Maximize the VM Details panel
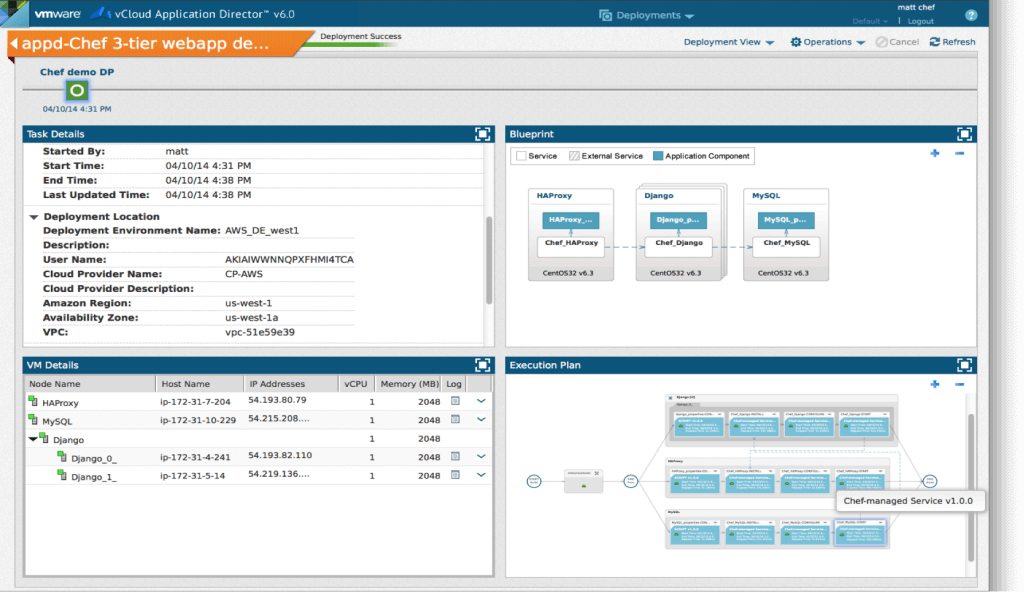 point(482,365)
